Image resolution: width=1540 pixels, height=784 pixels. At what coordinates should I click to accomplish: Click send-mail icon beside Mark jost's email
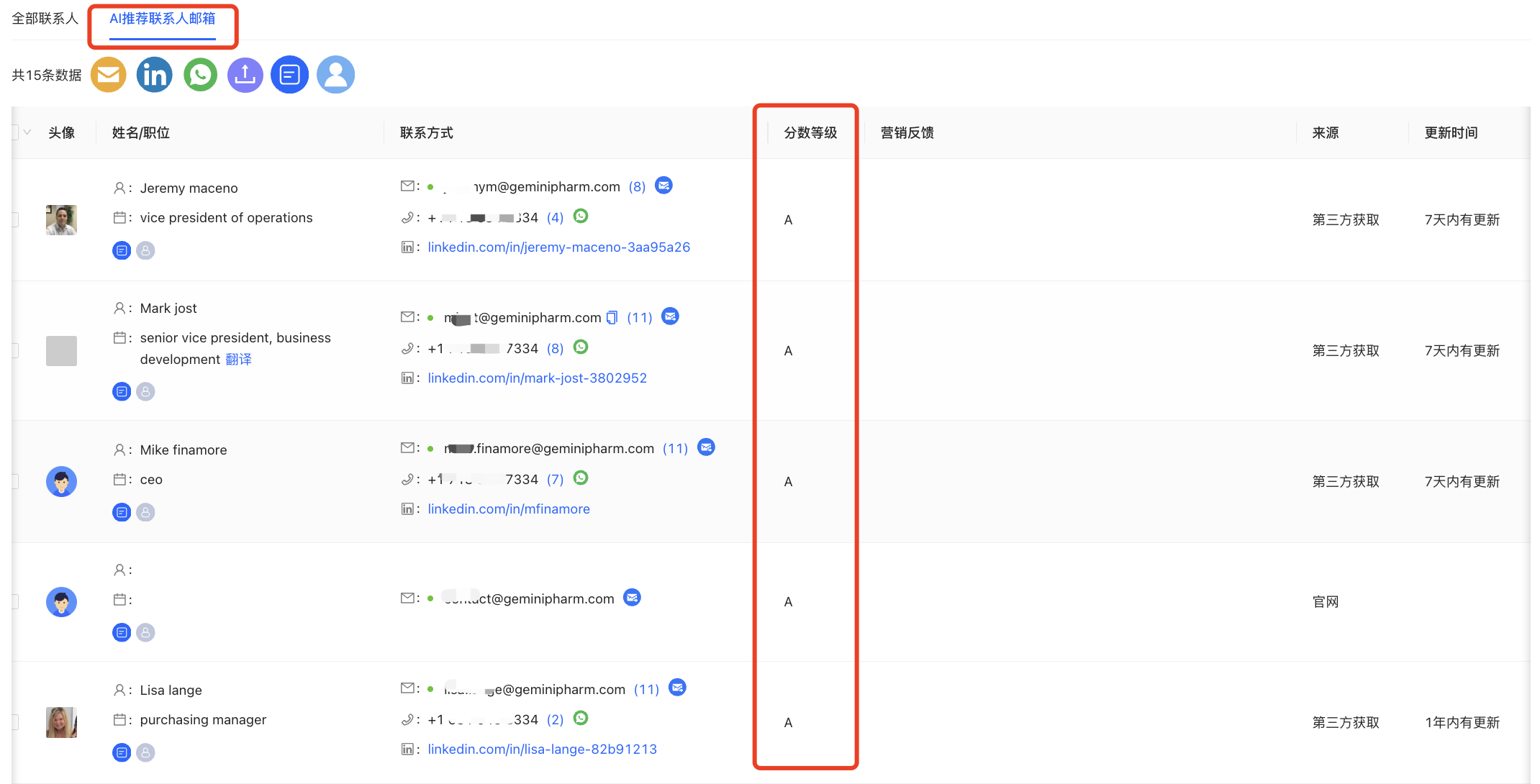[x=670, y=316]
